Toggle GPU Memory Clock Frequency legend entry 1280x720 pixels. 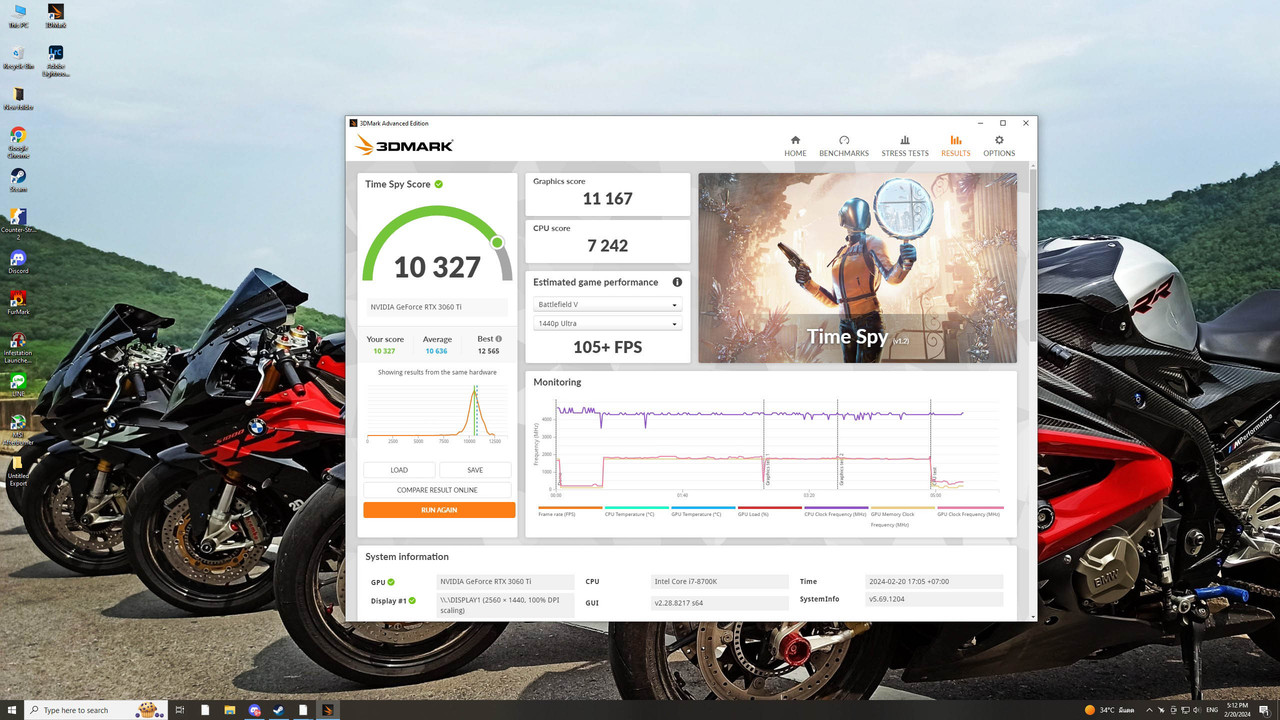pyautogui.click(x=902, y=516)
